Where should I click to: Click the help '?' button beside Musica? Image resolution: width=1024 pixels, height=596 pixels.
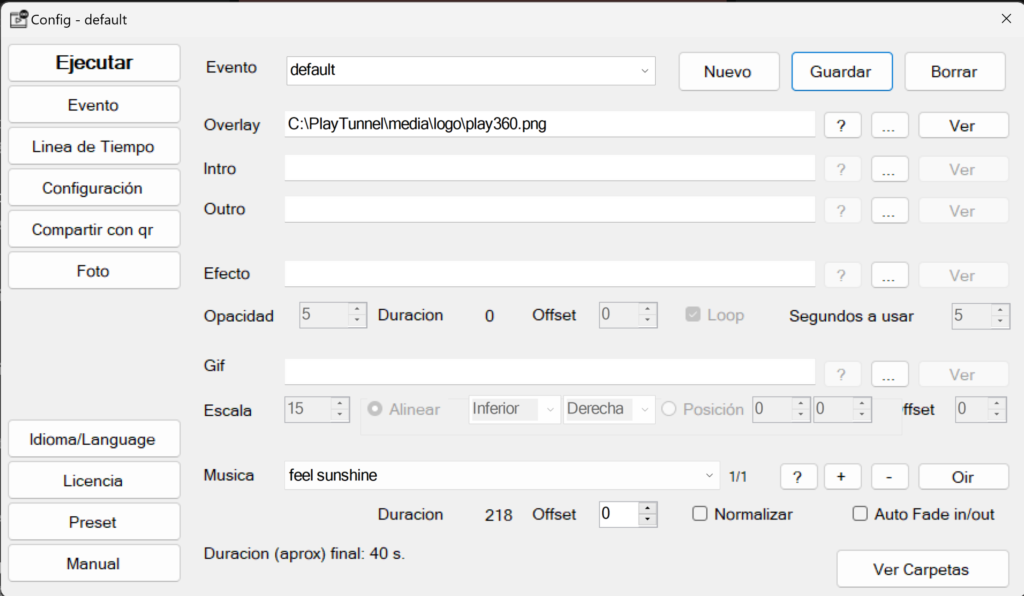(x=798, y=477)
